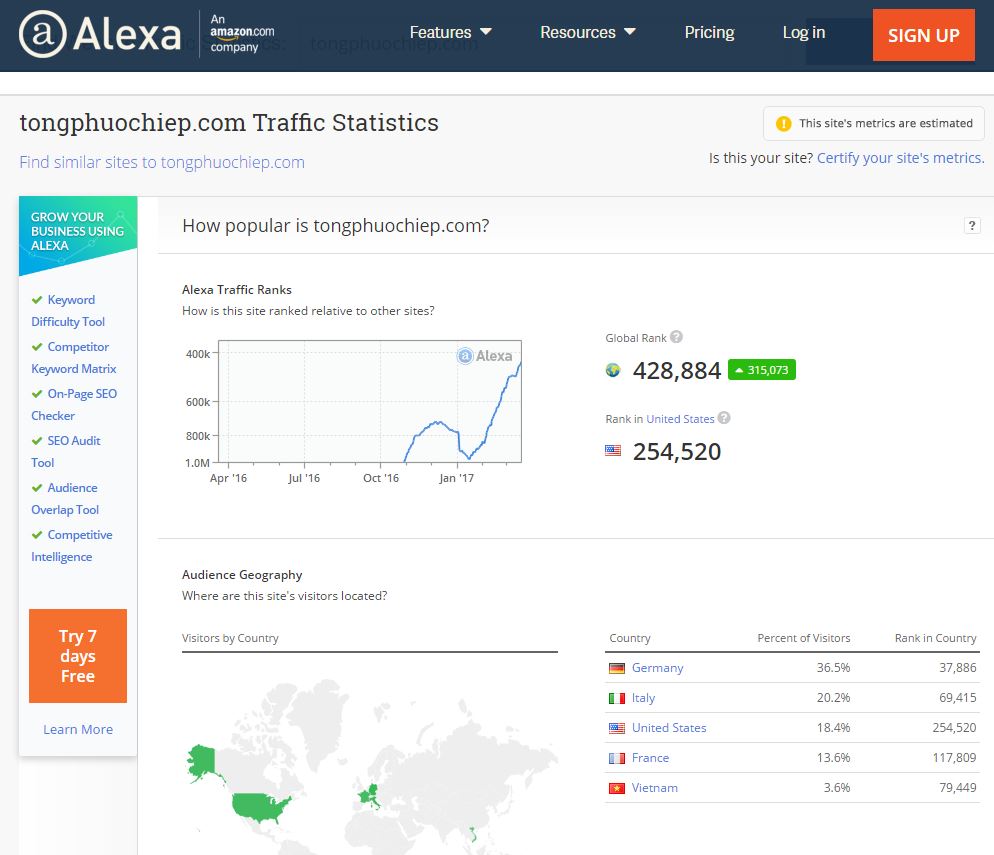Open United States country link in table
Viewport: 994px width, 855px height.
[x=669, y=728]
